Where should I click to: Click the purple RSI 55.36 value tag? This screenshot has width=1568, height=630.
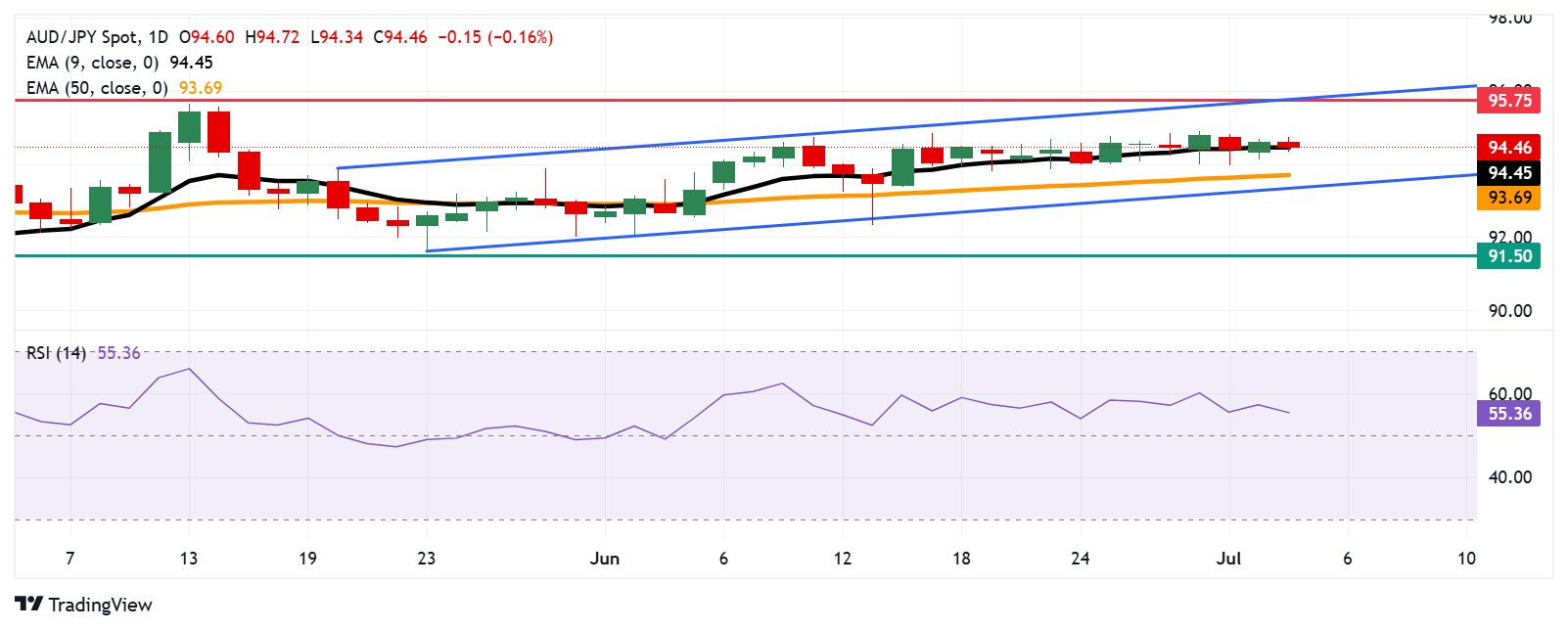click(1508, 414)
